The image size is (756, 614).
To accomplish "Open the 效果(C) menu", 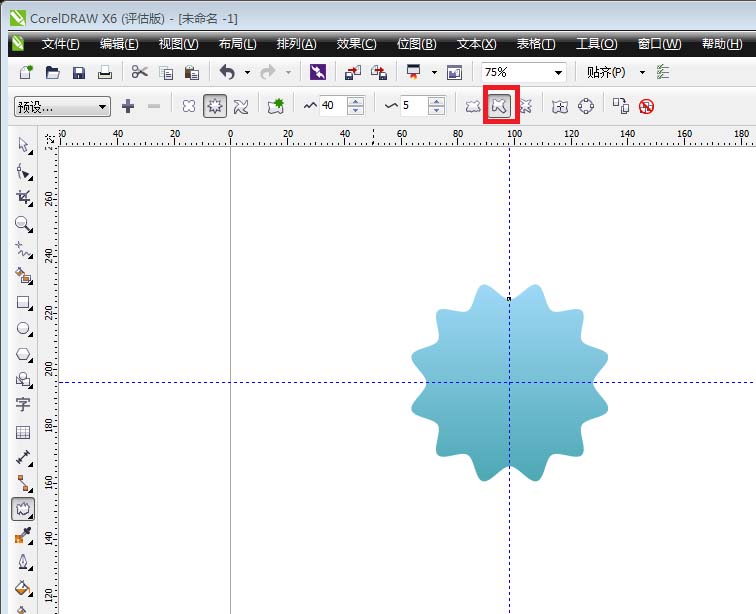I will click(x=356, y=44).
